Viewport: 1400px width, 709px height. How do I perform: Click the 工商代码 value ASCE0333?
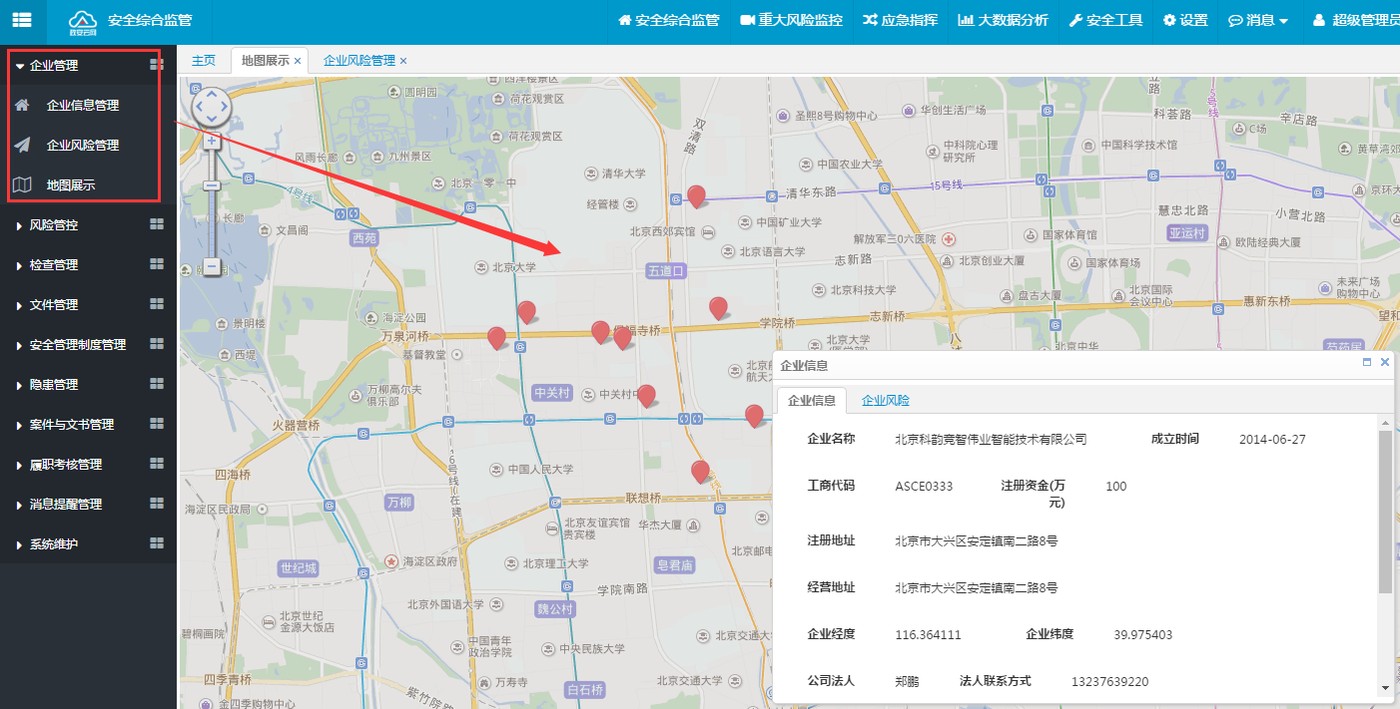(x=924, y=486)
